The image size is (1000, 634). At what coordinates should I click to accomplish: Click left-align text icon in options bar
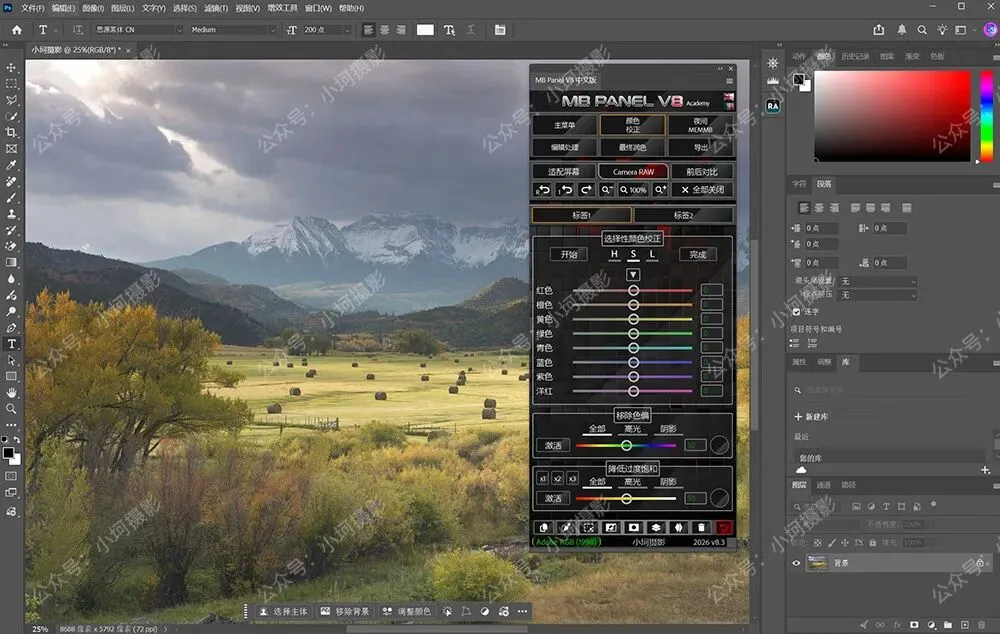pyautogui.click(x=369, y=30)
